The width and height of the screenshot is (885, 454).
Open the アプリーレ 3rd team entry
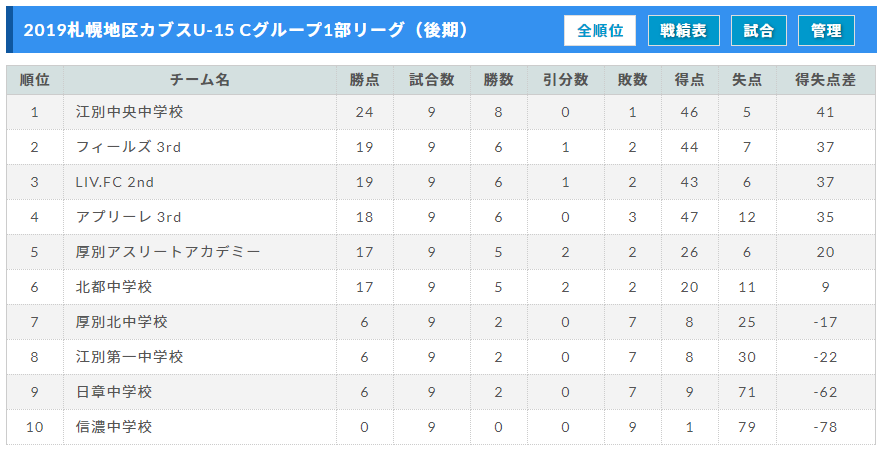tap(129, 217)
